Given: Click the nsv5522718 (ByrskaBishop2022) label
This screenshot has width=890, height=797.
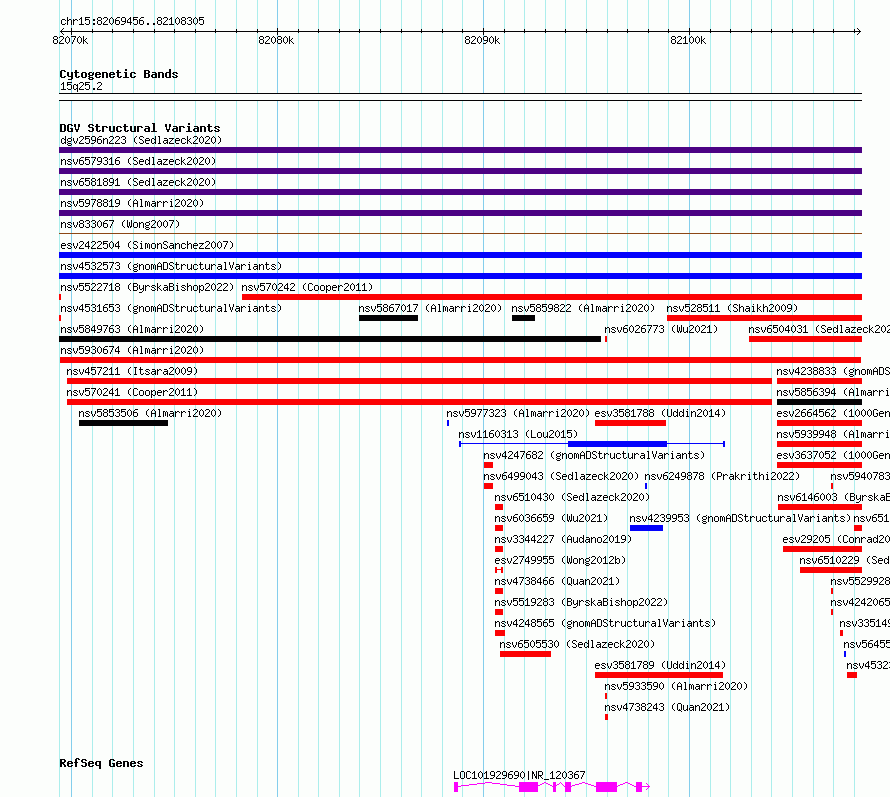Looking at the screenshot, I should pos(147,287).
